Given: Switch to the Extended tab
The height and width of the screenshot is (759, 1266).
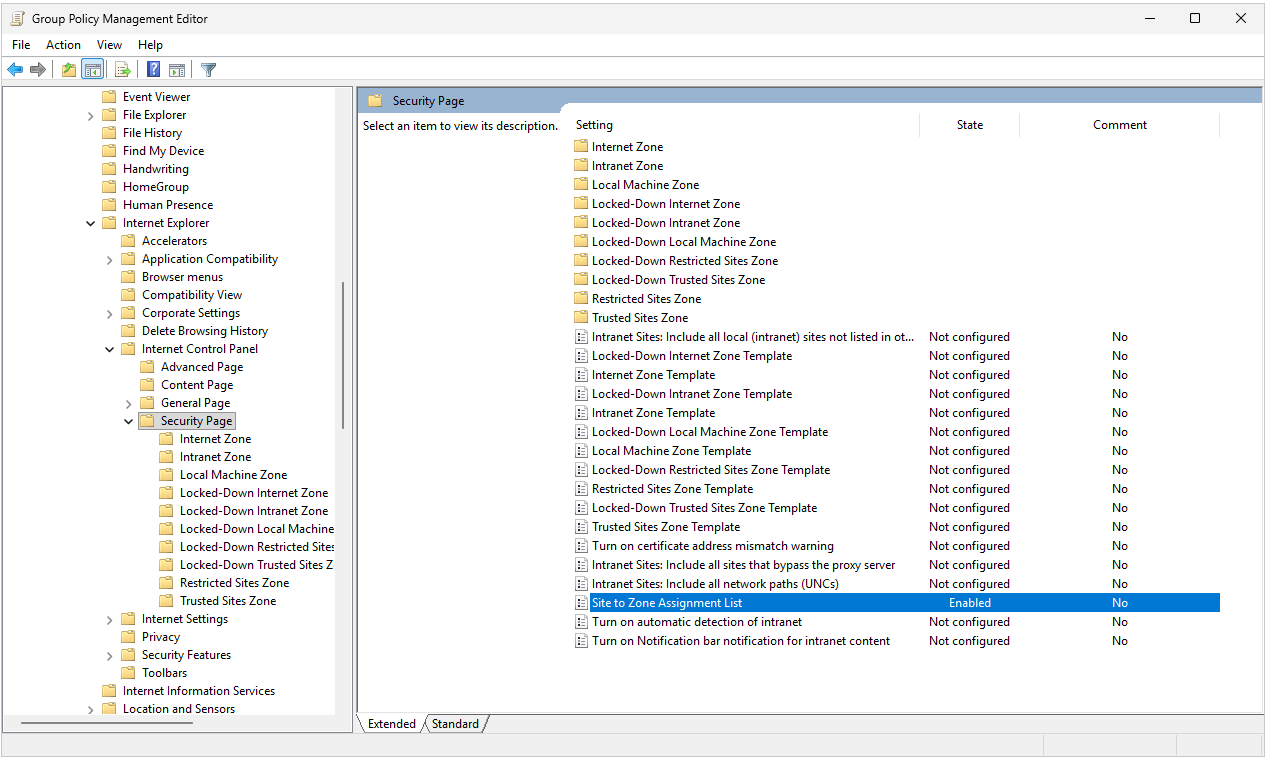Looking at the screenshot, I should pos(392,724).
